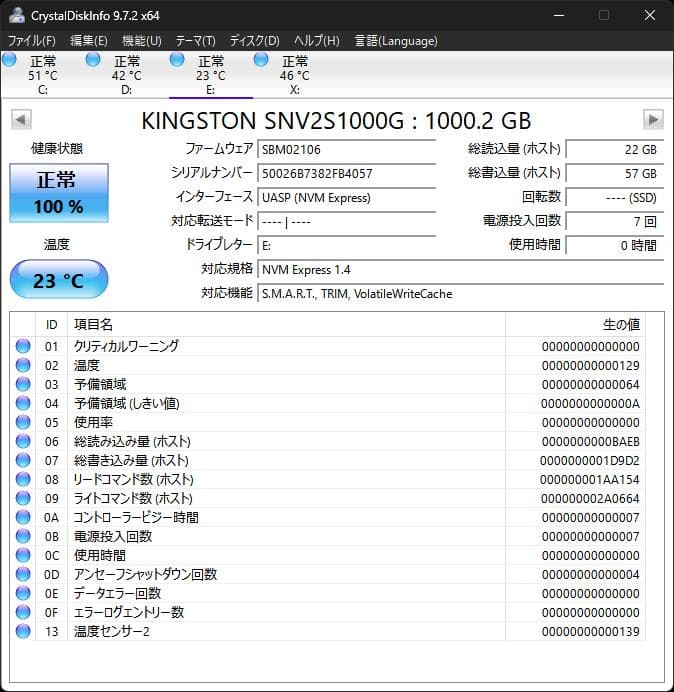Screen dimensions: 674x692
Task: Close the CrystalDiskInfo window
Action: click(x=650, y=15)
